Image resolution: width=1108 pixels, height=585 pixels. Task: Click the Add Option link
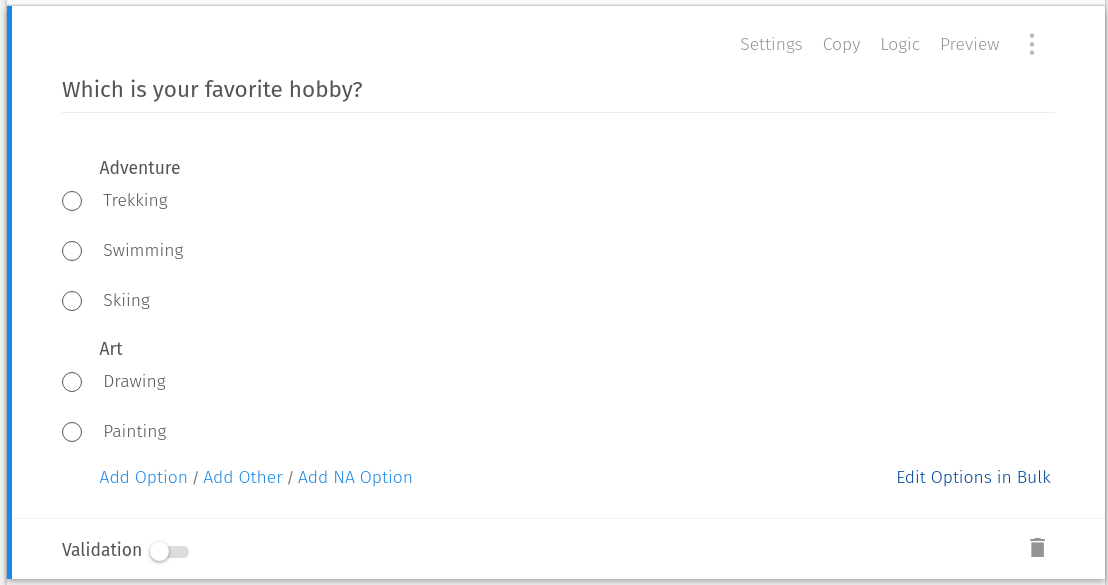(x=143, y=477)
